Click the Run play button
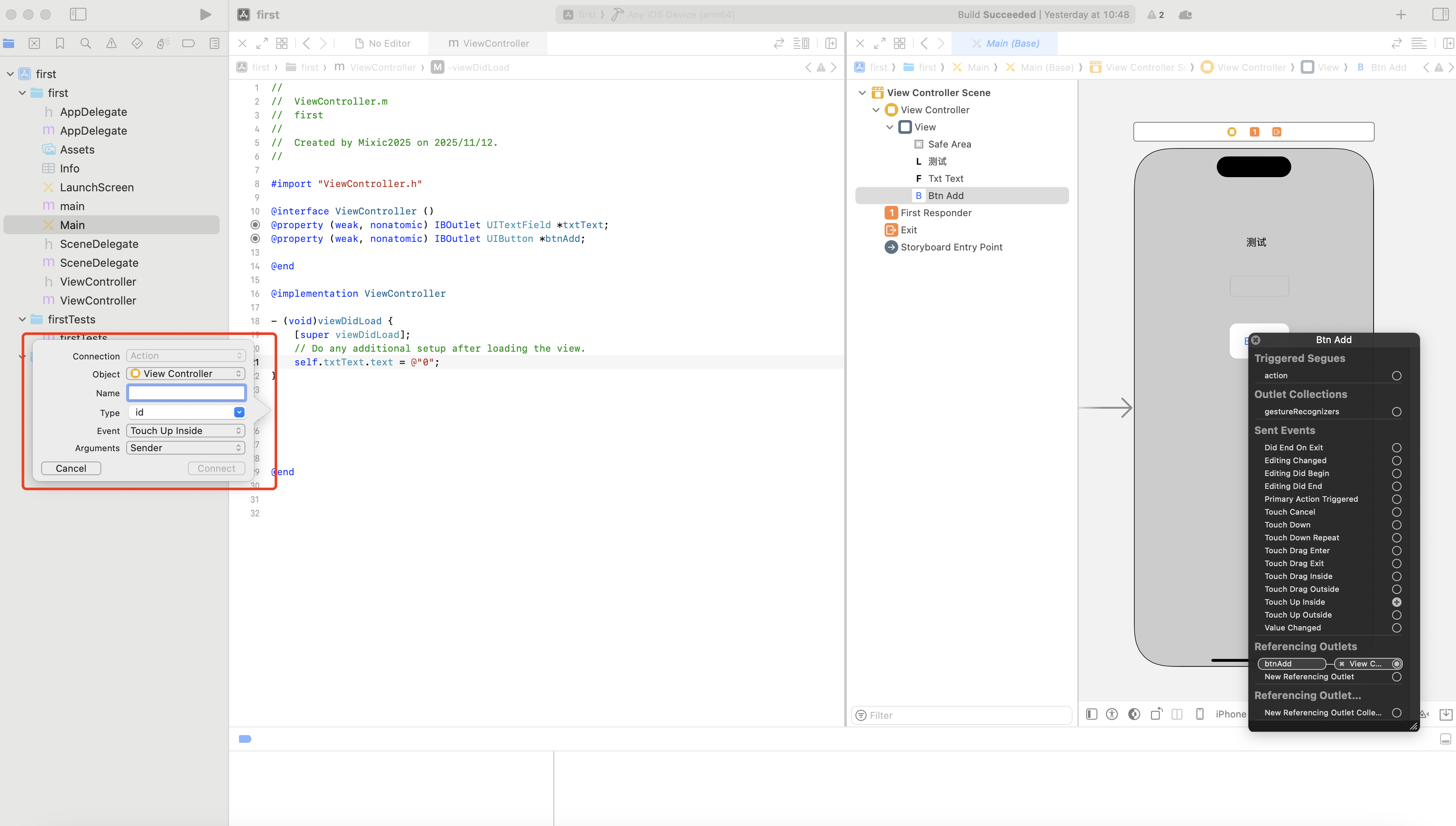1456x826 pixels. tap(205, 15)
